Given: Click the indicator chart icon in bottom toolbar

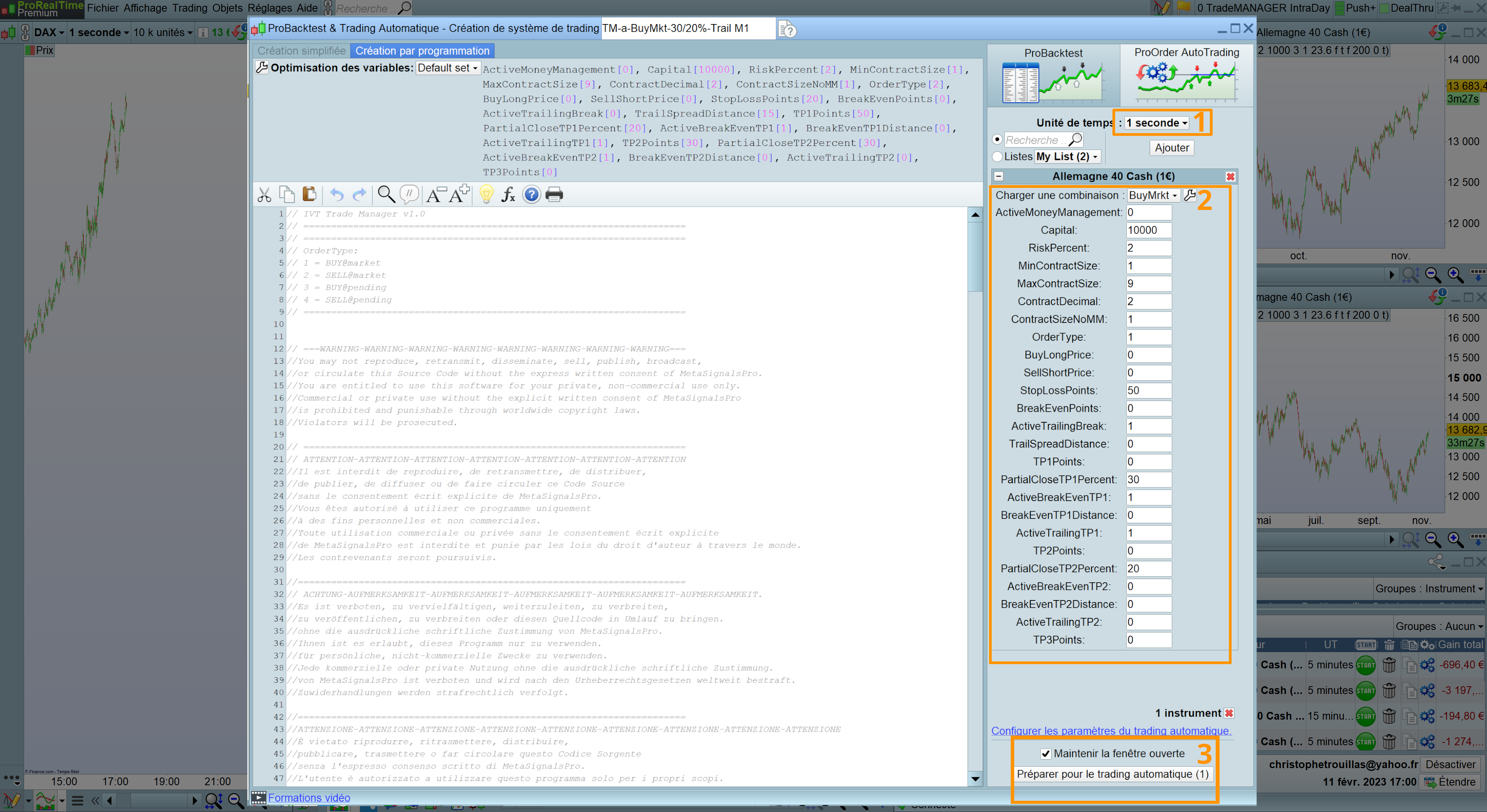Looking at the screenshot, I should (45, 800).
